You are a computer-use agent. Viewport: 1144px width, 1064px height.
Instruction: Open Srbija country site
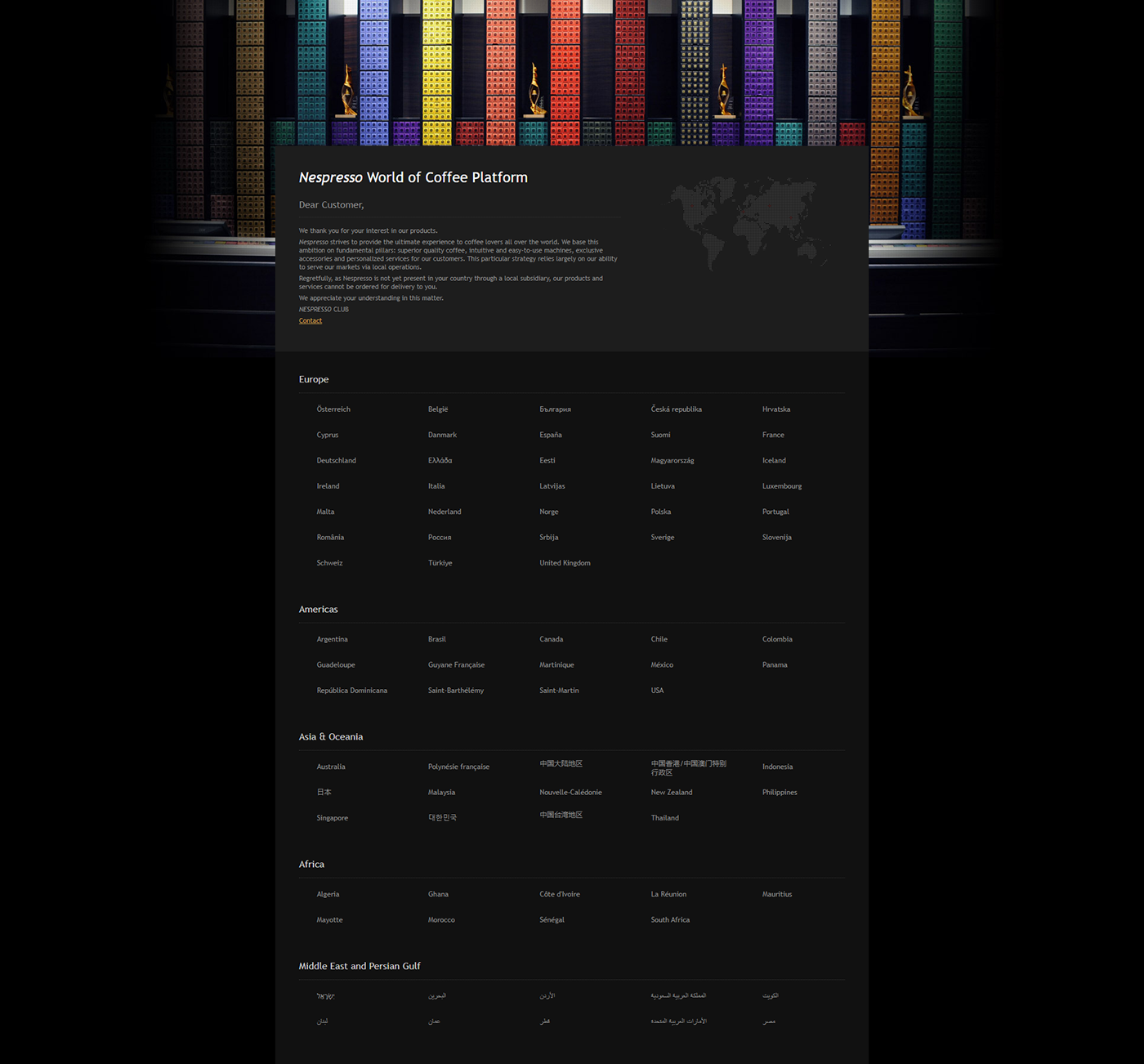pos(549,538)
